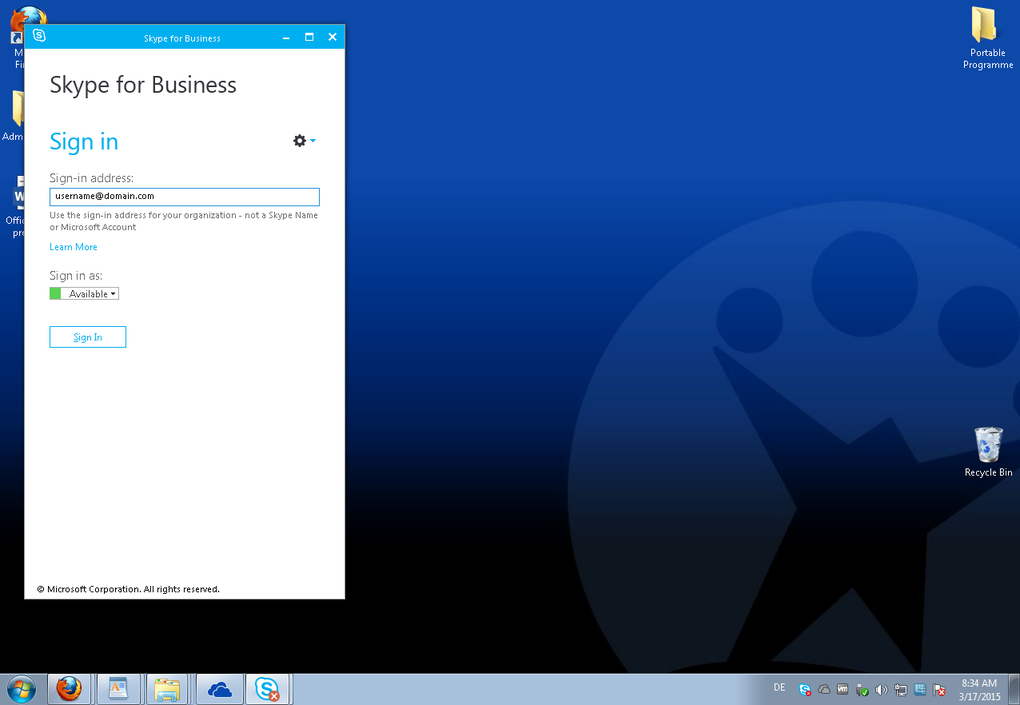Click Safely Remove Hardware tray icon
This screenshot has height=705, width=1020.
(x=862, y=690)
